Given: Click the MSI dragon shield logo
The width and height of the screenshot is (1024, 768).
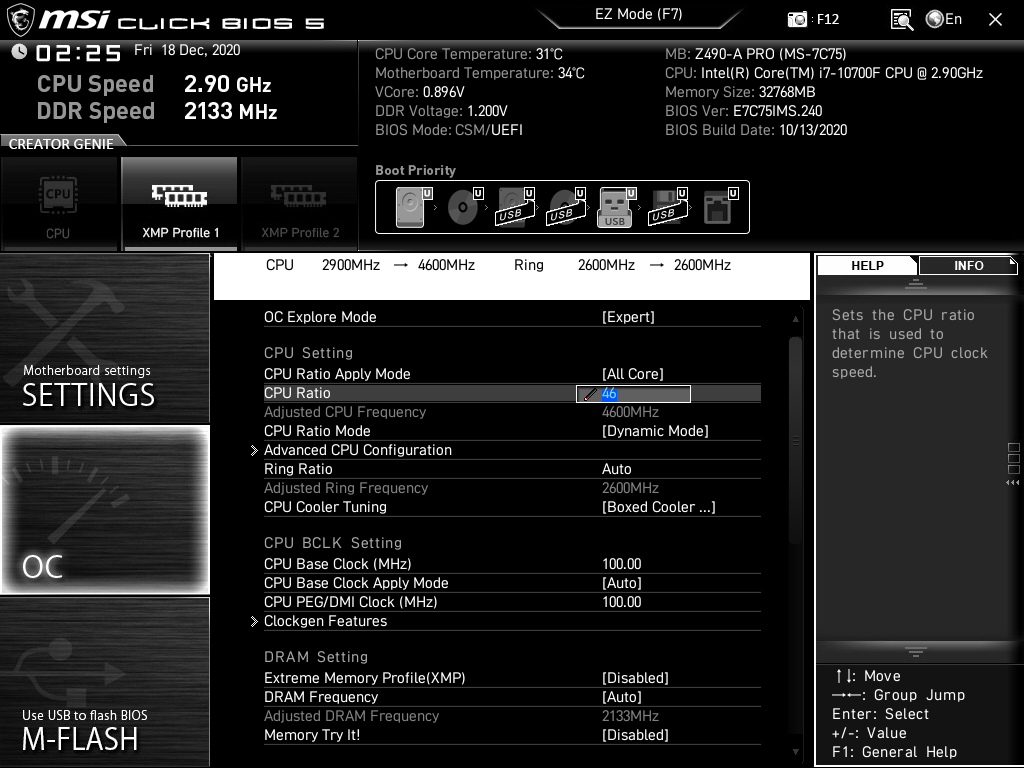Looking at the screenshot, I should click(x=20, y=20).
